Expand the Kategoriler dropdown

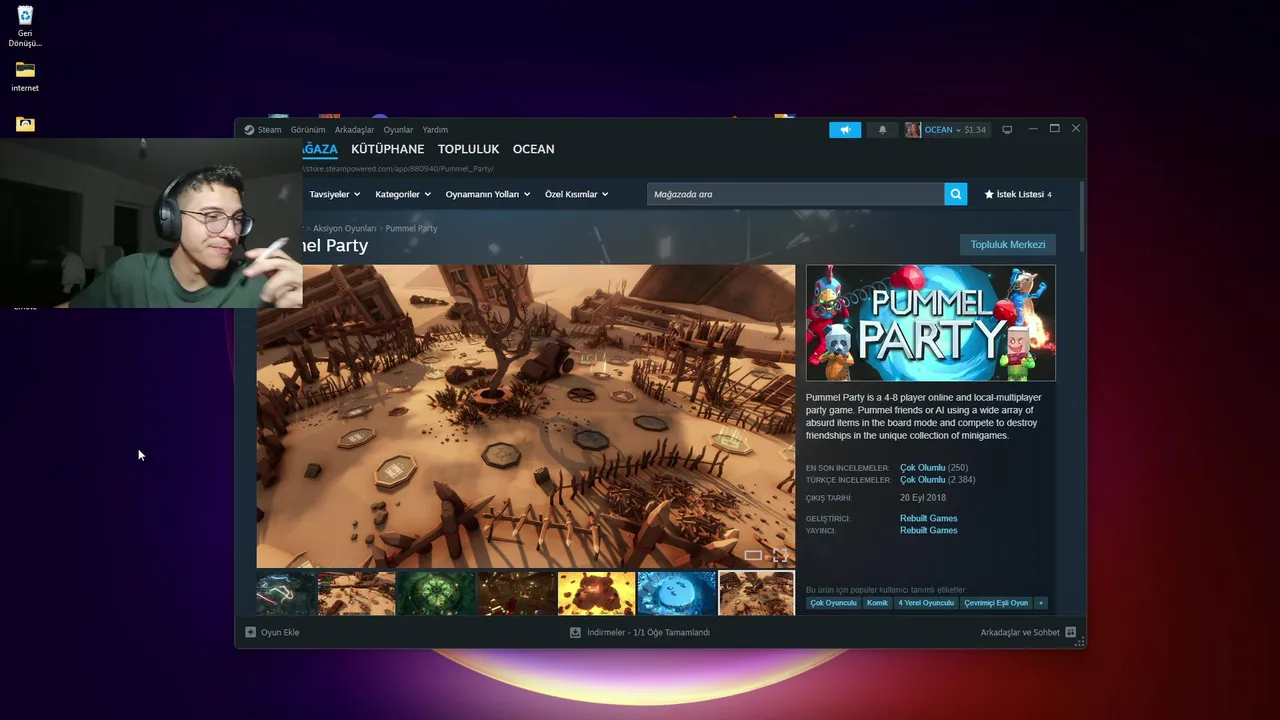[403, 194]
